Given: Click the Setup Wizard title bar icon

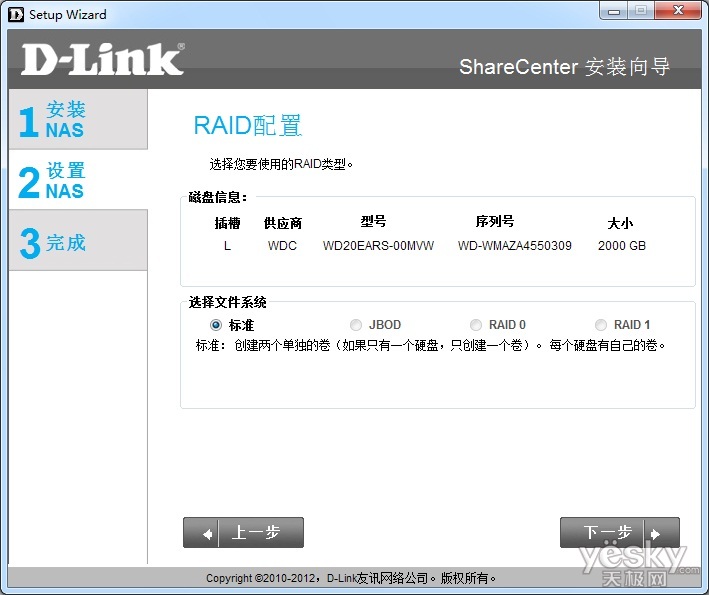Looking at the screenshot, I should pyautogui.click(x=16, y=14).
